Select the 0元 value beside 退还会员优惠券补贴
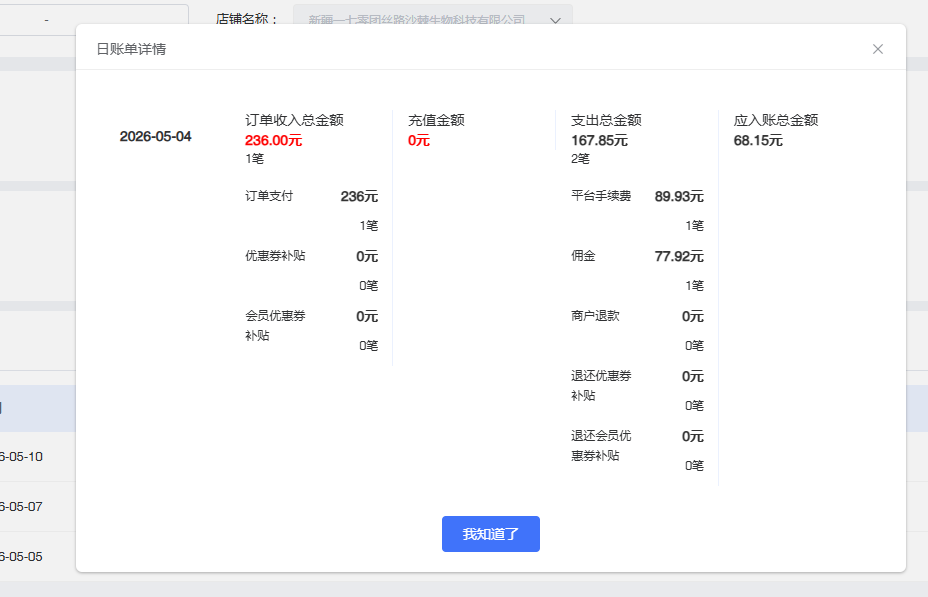The width and height of the screenshot is (928, 597). coord(692,437)
